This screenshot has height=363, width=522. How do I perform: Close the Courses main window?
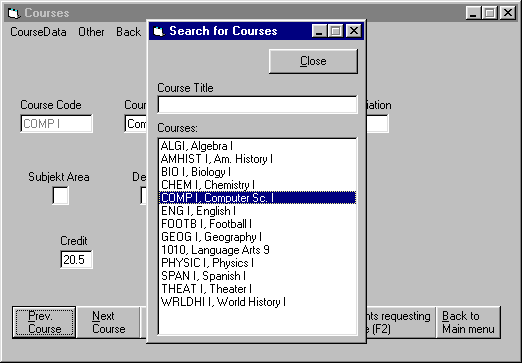(x=508, y=13)
